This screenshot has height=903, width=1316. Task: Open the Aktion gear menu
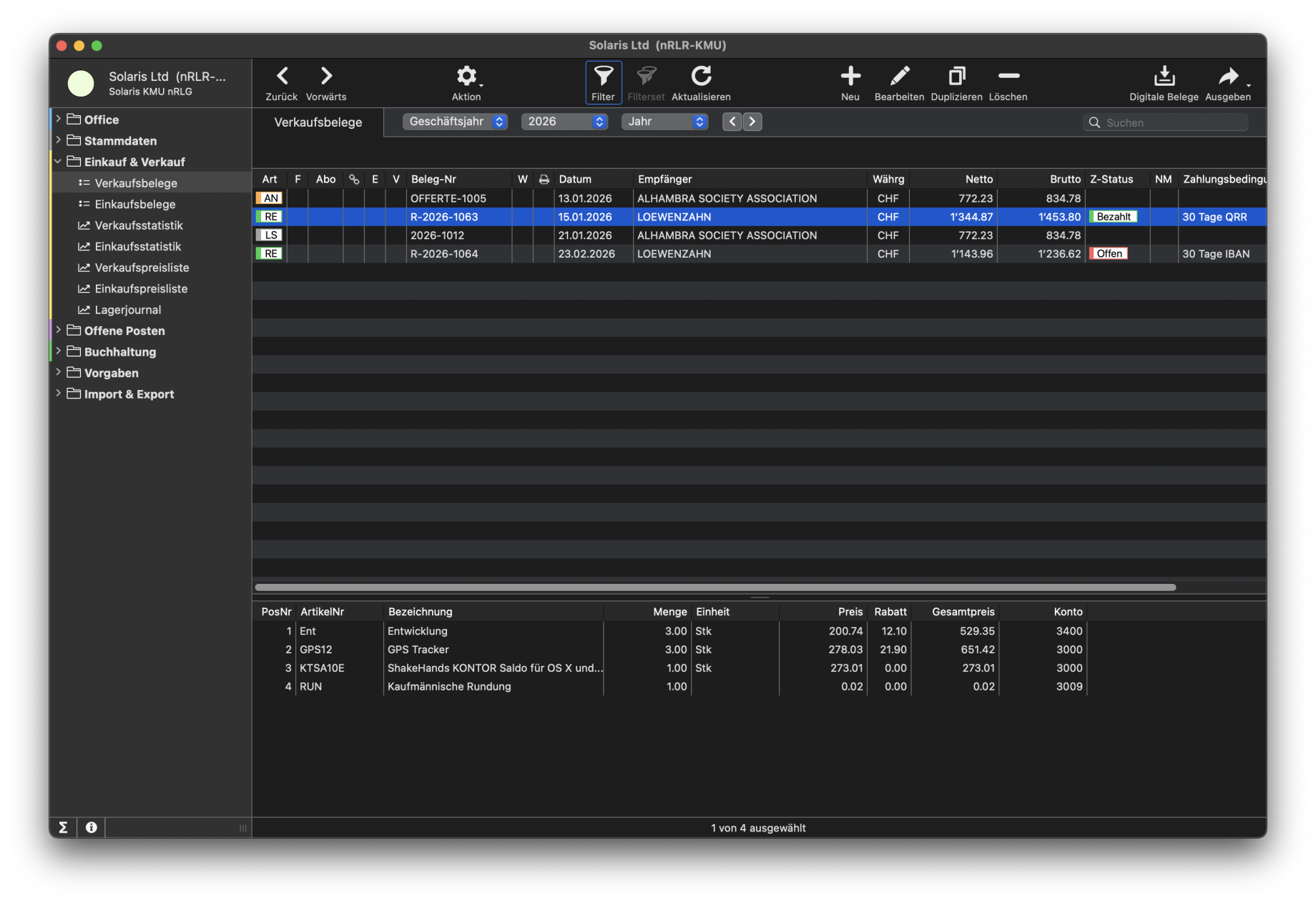click(x=466, y=76)
